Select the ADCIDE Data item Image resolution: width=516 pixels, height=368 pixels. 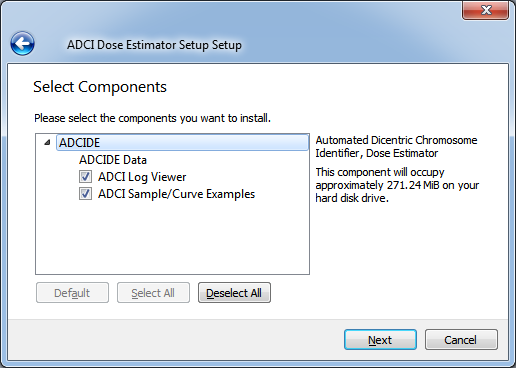point(113,160)
